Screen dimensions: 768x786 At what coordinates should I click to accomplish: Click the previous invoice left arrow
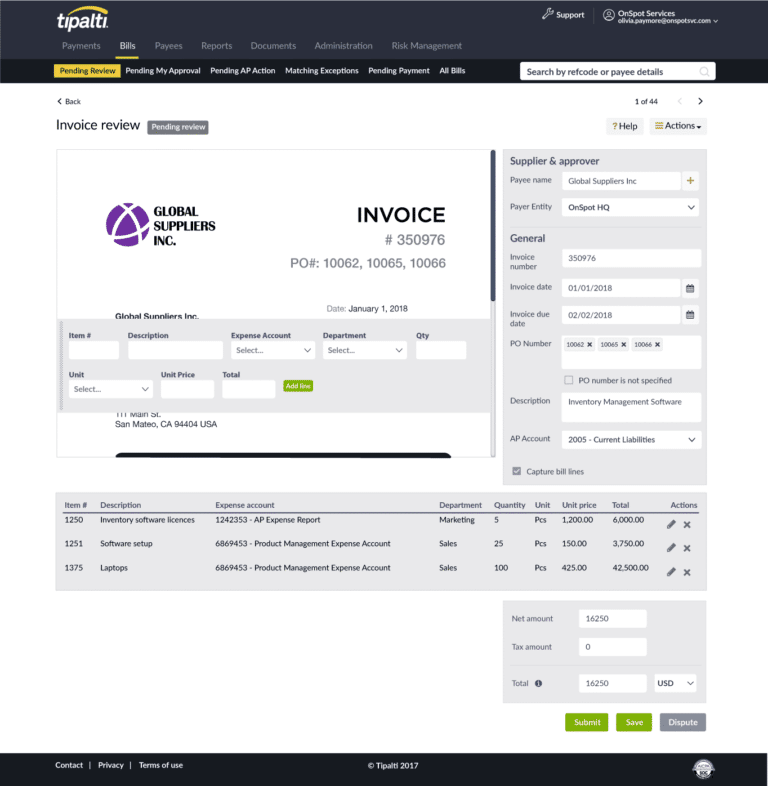(680, 101)
